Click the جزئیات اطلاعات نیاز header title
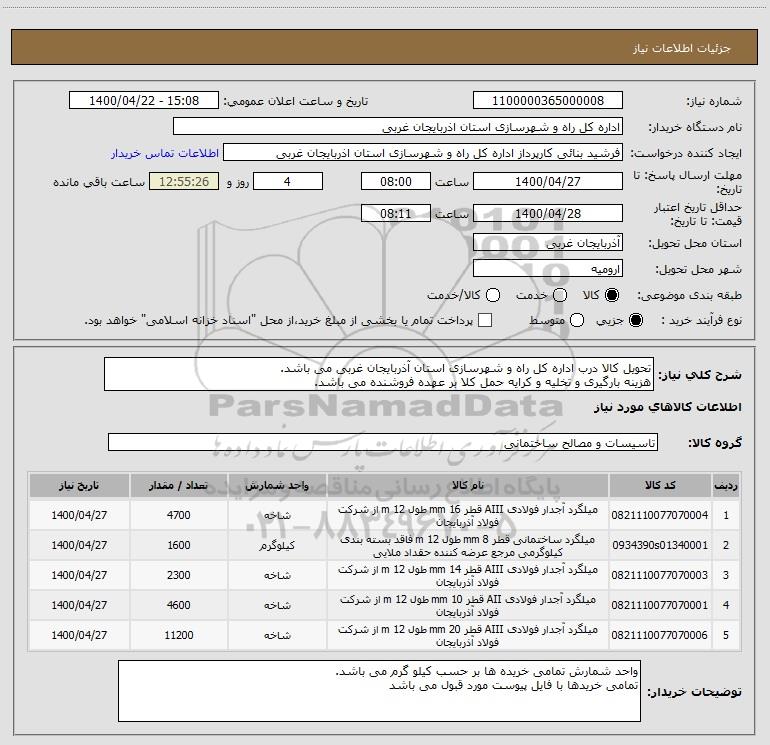The image size is (770, 745). tap(682, 48)
